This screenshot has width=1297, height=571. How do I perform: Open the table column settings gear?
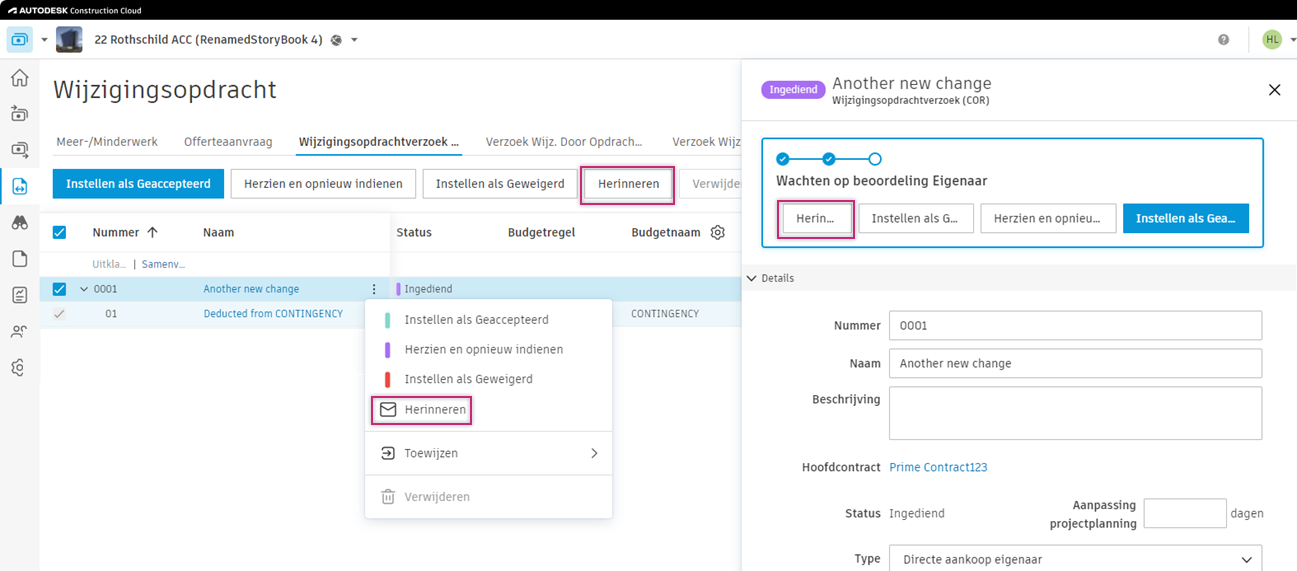pos(717,232)
